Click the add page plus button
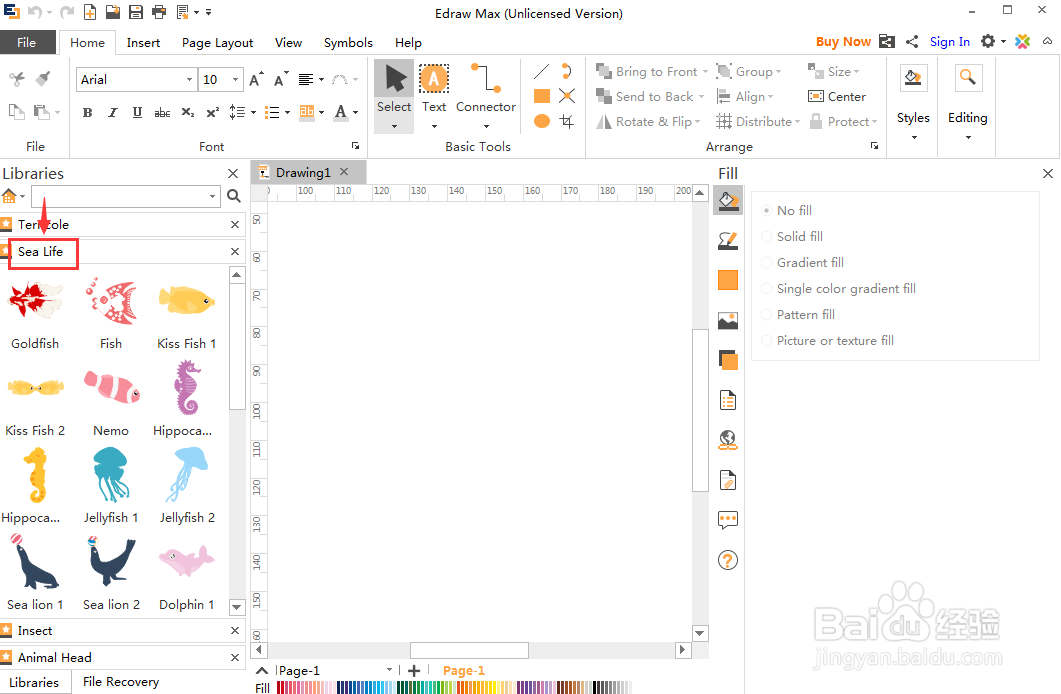 coord(414,670)
